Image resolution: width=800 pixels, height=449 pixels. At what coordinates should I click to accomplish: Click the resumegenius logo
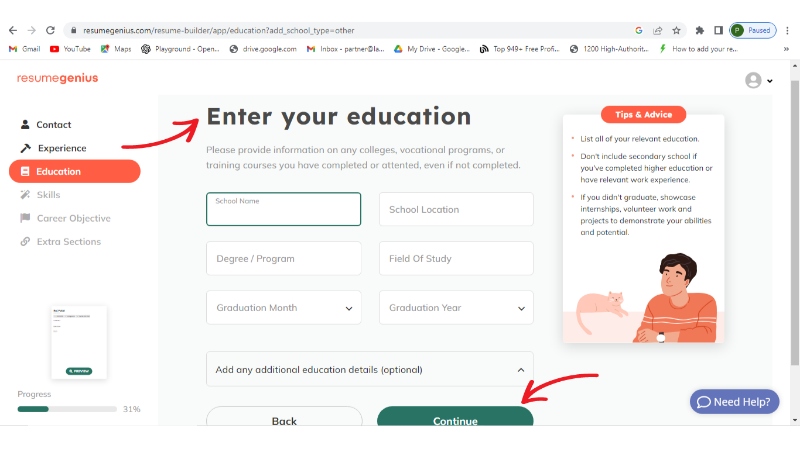click(x=57, y=79)
